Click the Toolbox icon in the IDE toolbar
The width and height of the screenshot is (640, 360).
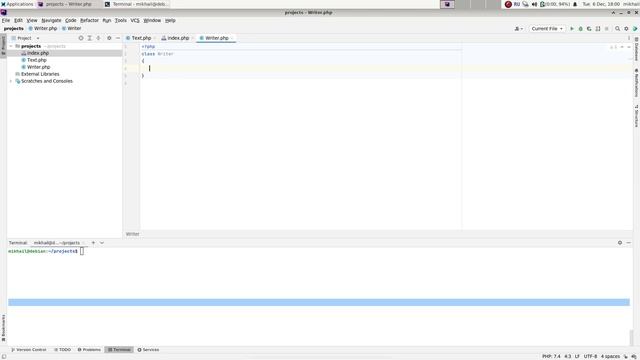(x=635, y=29)
